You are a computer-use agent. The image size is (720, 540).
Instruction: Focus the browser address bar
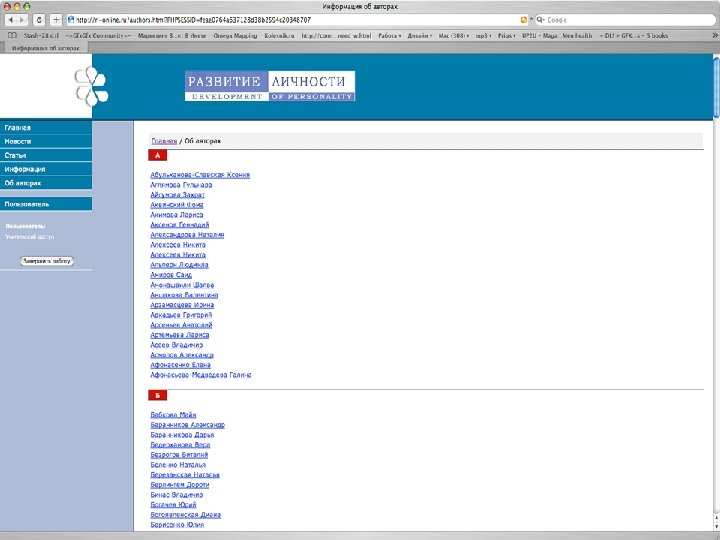tap(294, 20)
